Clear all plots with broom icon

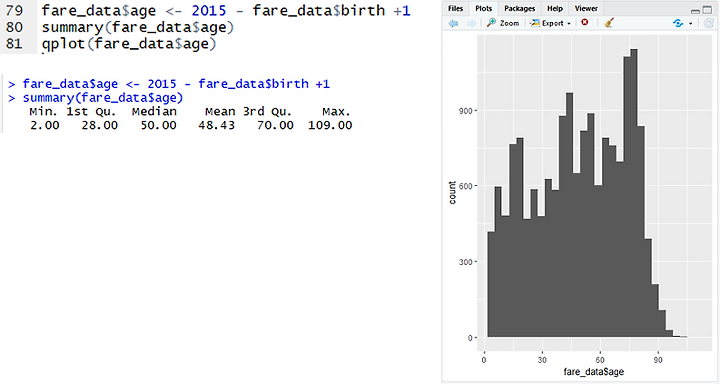[609, 23]
